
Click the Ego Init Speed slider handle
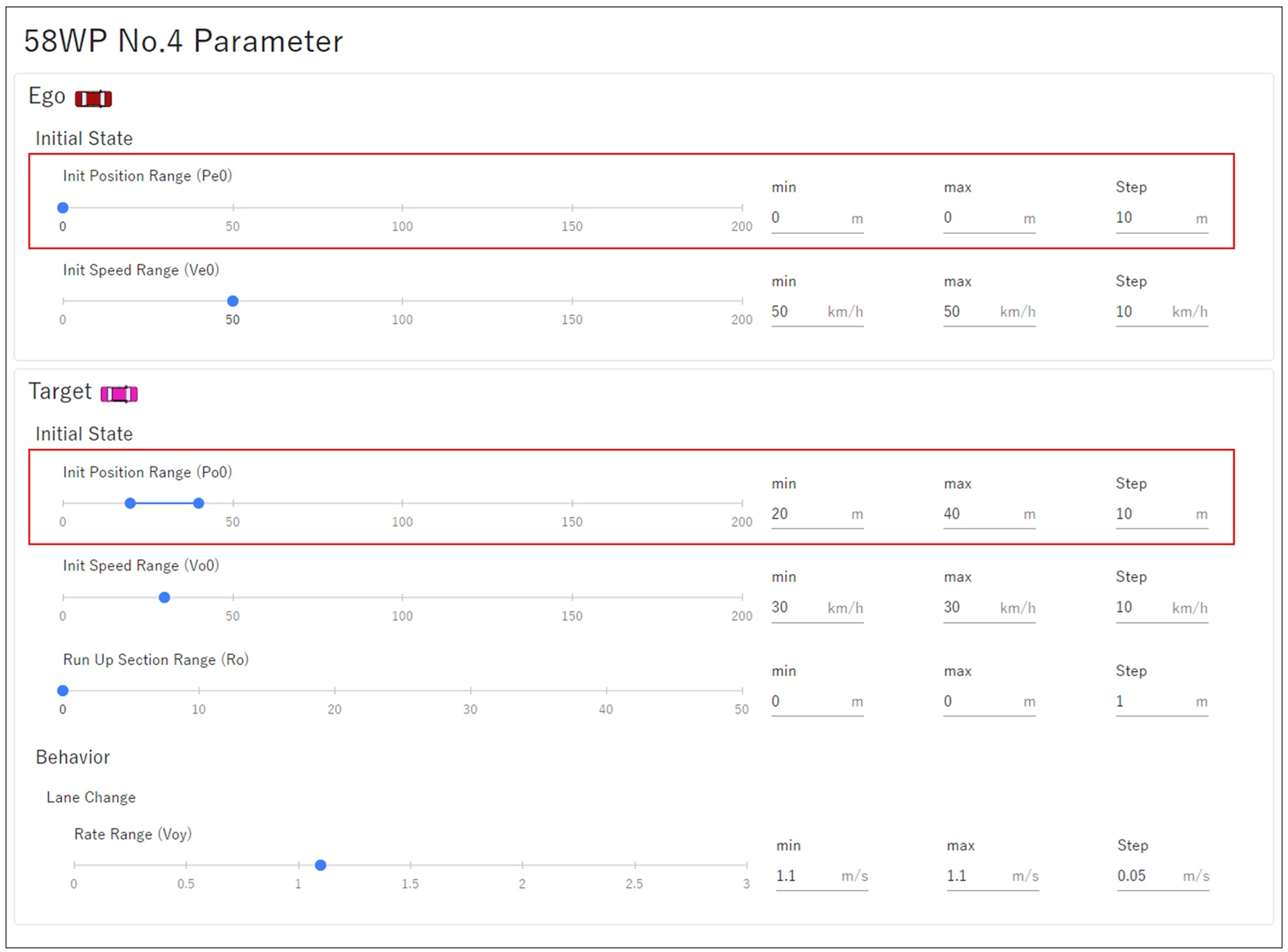(x=232, y=301)
